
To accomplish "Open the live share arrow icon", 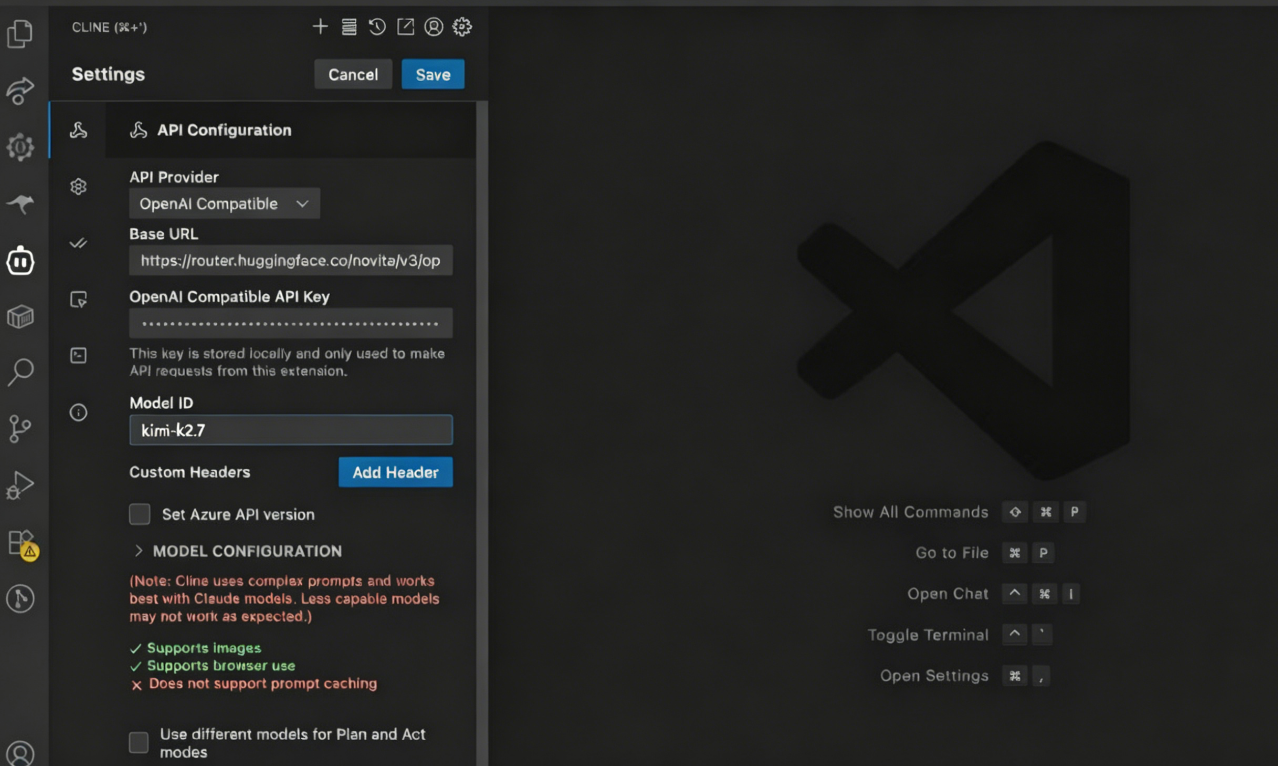I will 20,91.
